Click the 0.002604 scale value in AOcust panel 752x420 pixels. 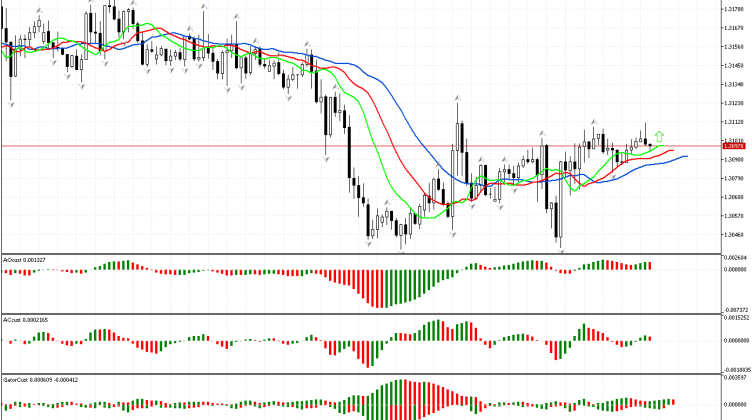[x=735, y=258]
